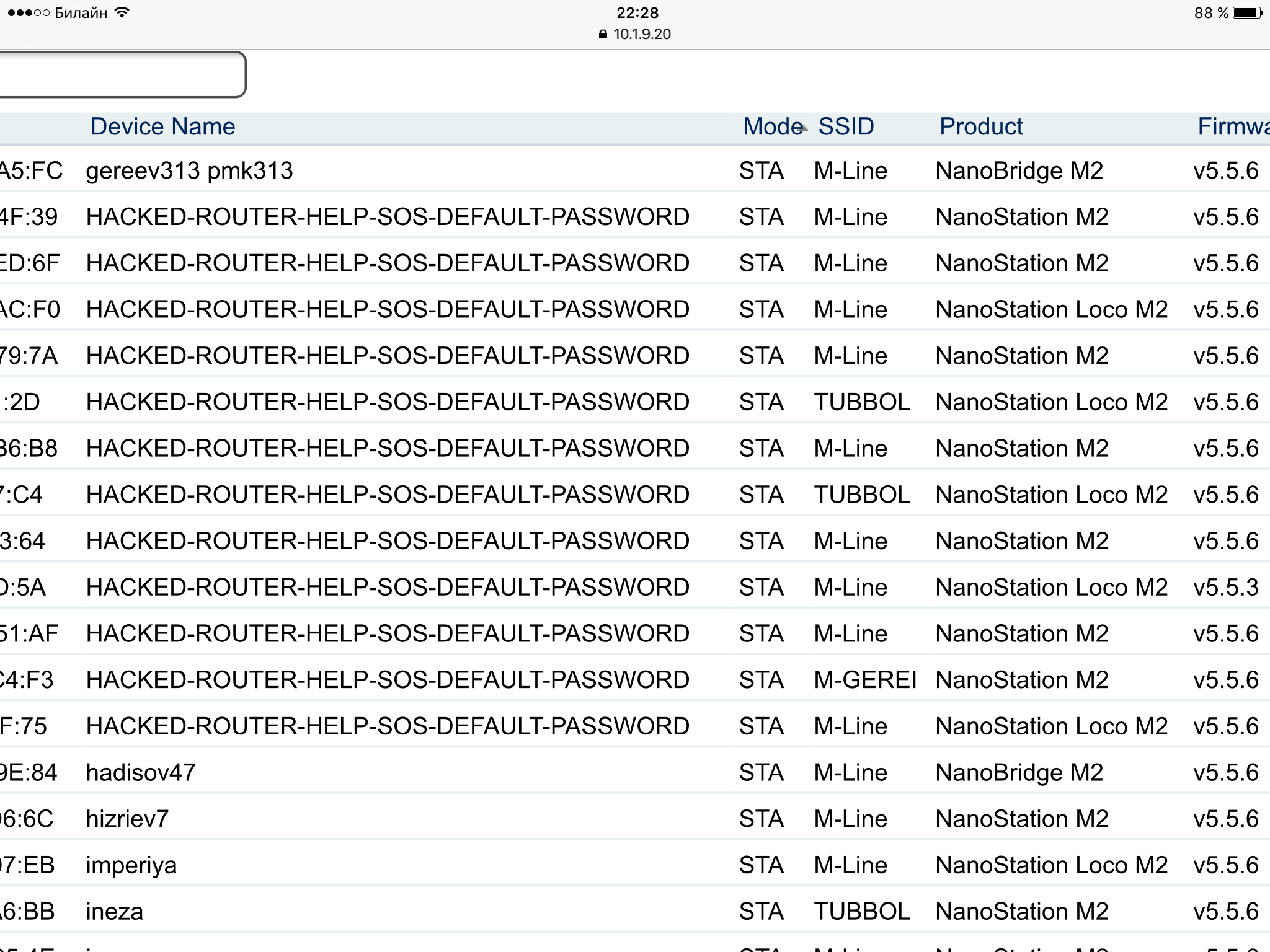Sort table by Device Name column
This screenshot has height=952, width=1270.
click(162, 126)
